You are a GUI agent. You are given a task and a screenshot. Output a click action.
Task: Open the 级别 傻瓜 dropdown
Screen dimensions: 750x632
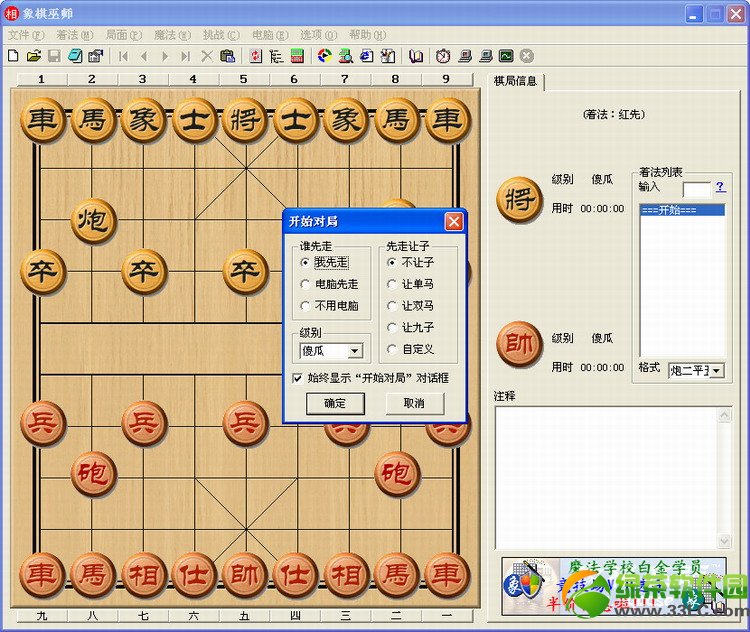point(354,351)
